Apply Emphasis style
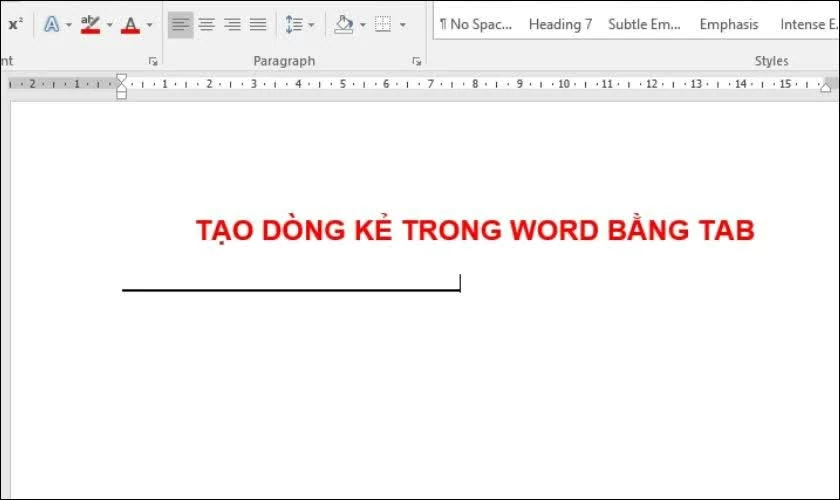The image size is (840, 500). pyautogui.click(x=729, y=25)
